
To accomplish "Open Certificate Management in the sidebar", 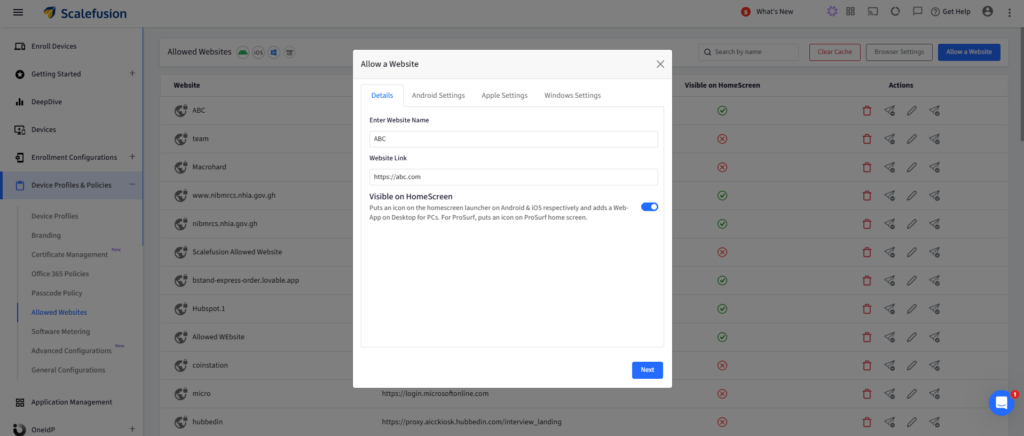I will pyautogui.click(x=69, y=254).
